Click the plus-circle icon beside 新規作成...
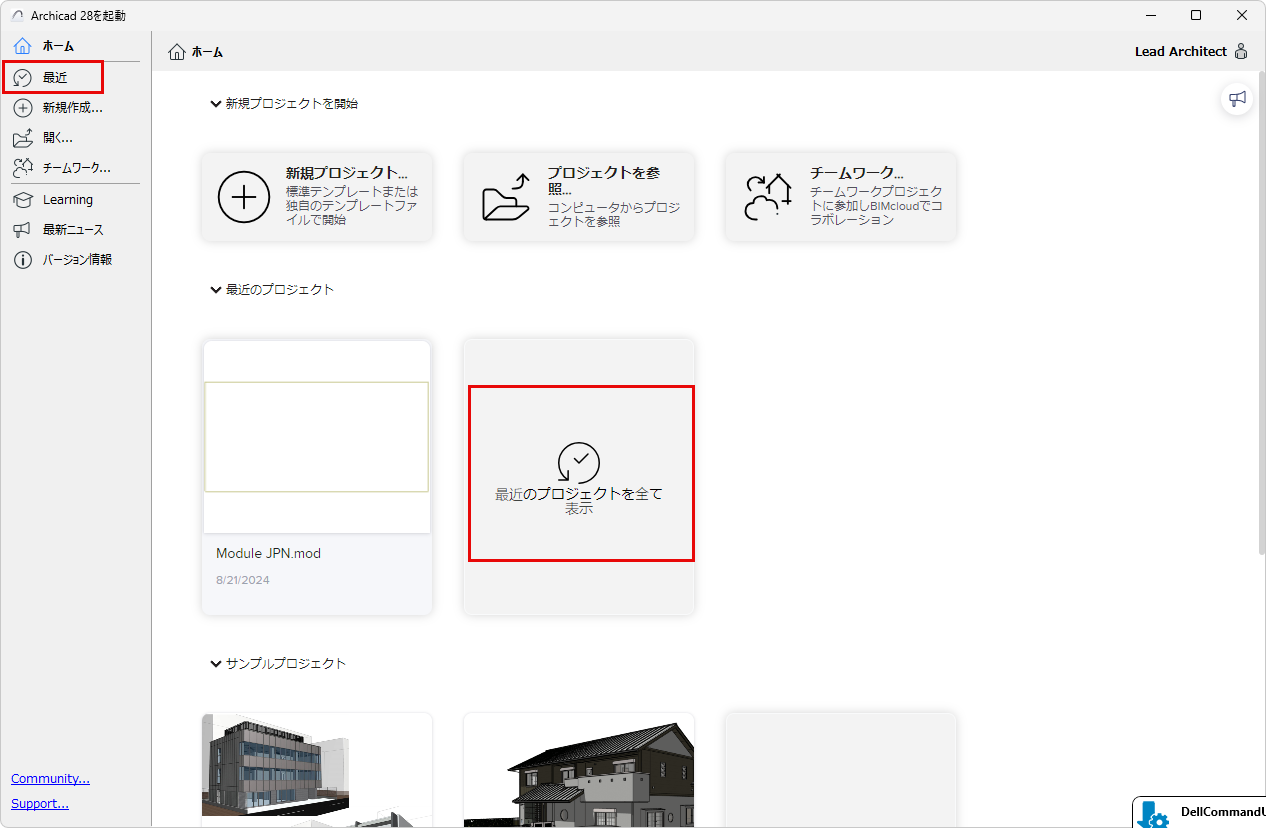This screenshot has width=1266, height=828. pyautogui.click(x=23, y=108)
